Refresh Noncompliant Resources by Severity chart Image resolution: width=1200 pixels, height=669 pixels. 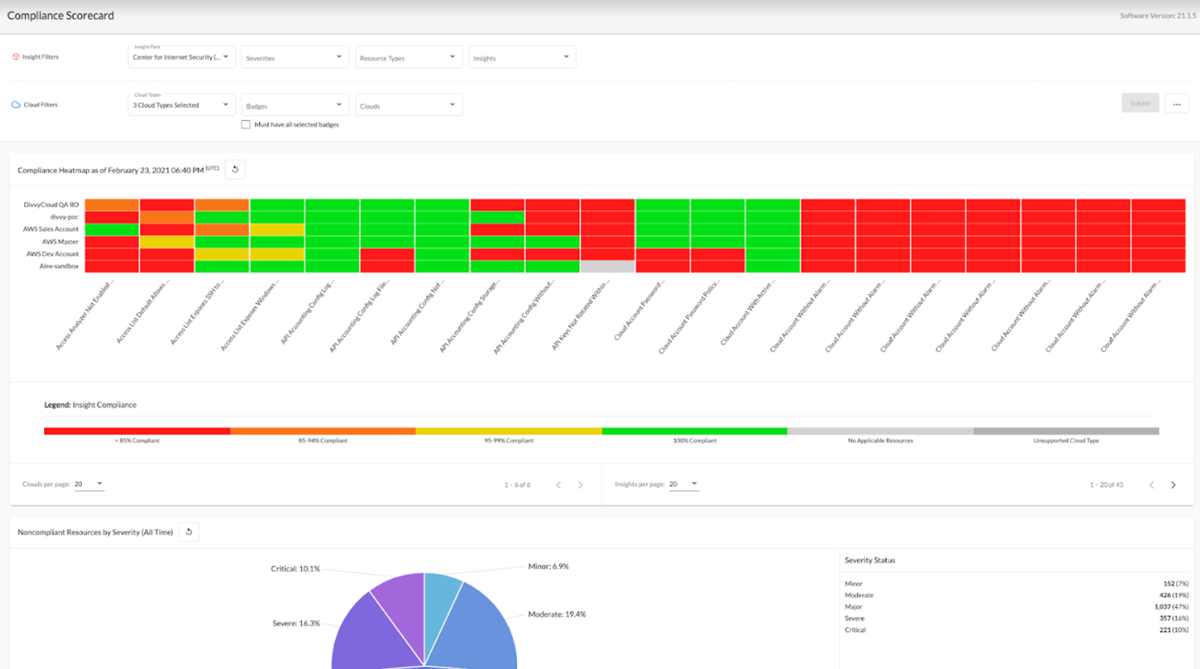pyautogui.click(x=189, y=532)
